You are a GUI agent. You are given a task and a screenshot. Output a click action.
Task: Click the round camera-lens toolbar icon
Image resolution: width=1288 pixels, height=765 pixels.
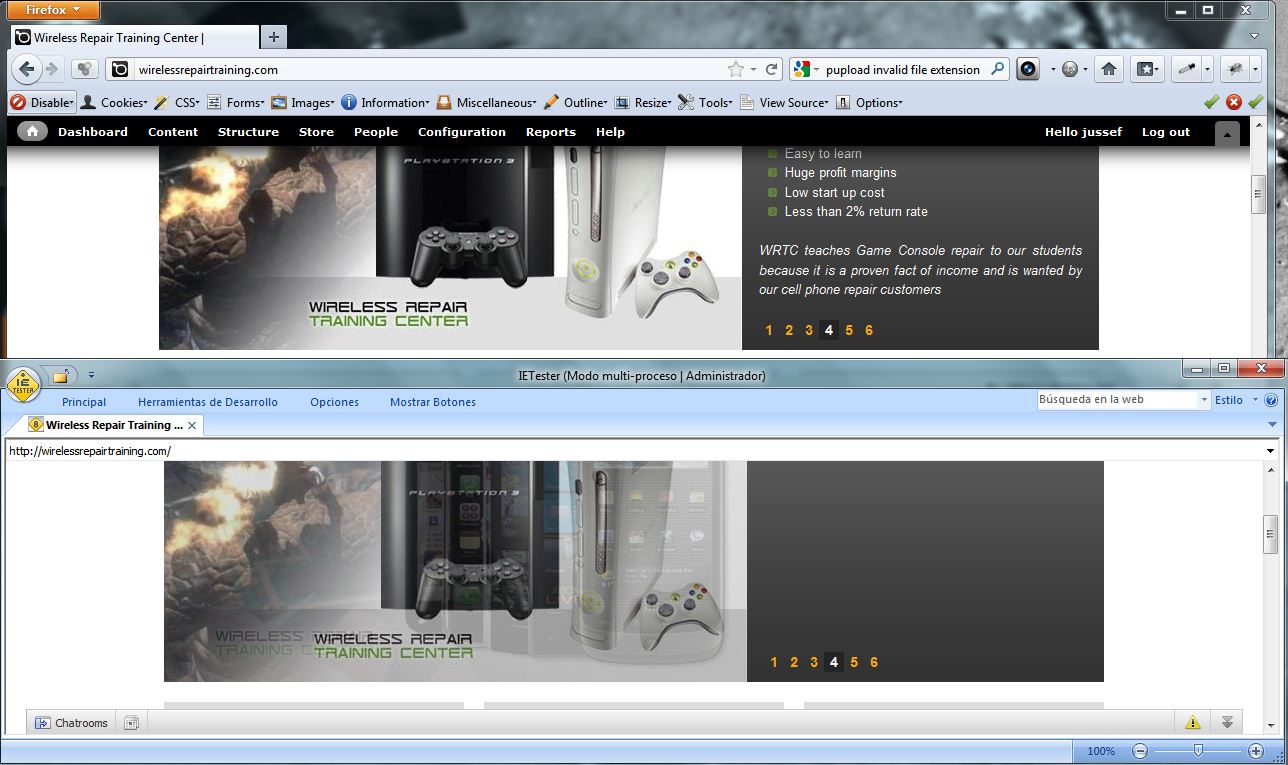(x=1027, y=69)
